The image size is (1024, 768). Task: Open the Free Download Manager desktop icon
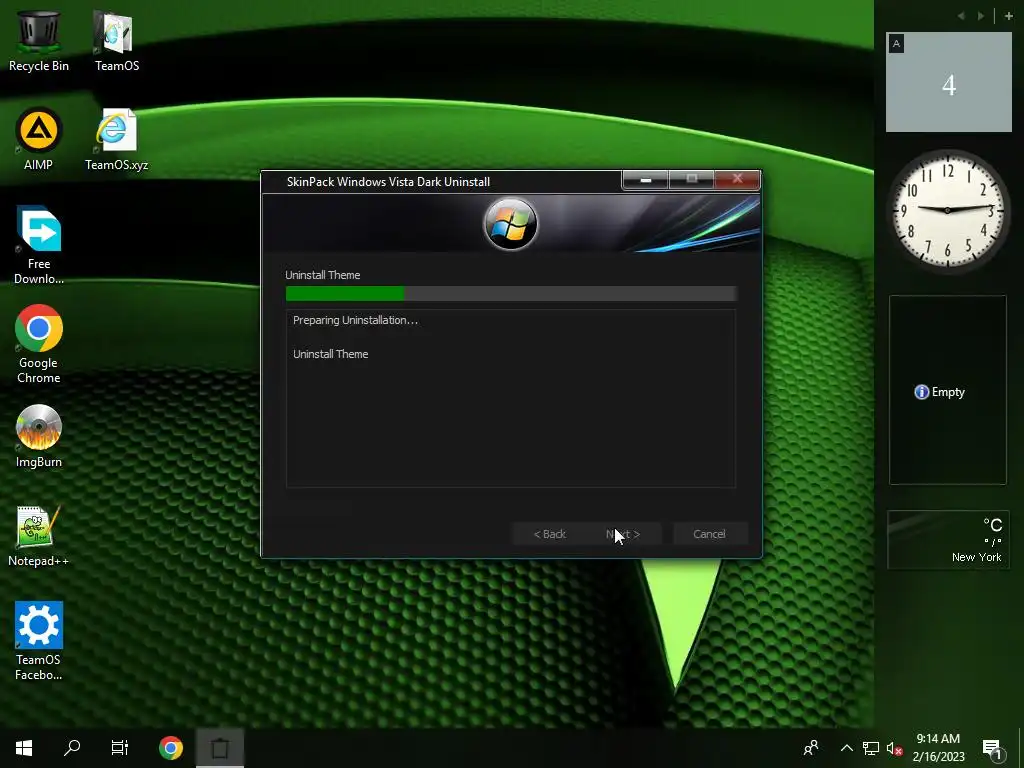pyautogui.click(x=39, y=246)
